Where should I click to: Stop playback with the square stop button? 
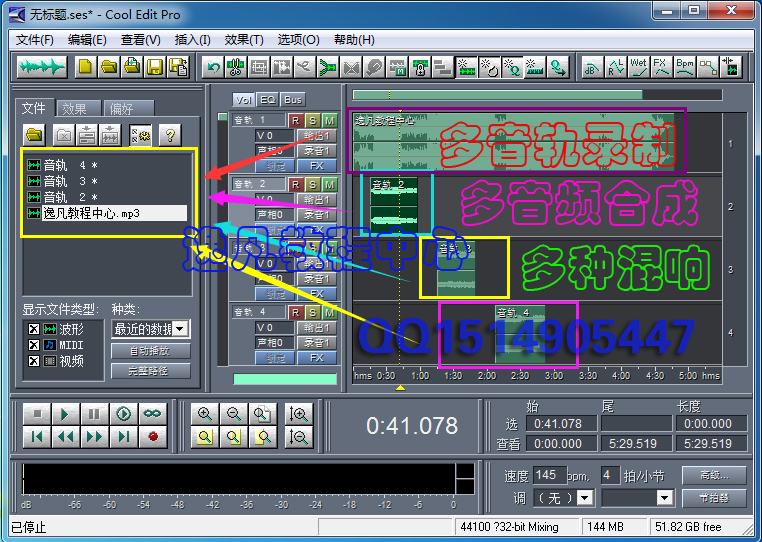pyautogui.click(x=37, y=414)
